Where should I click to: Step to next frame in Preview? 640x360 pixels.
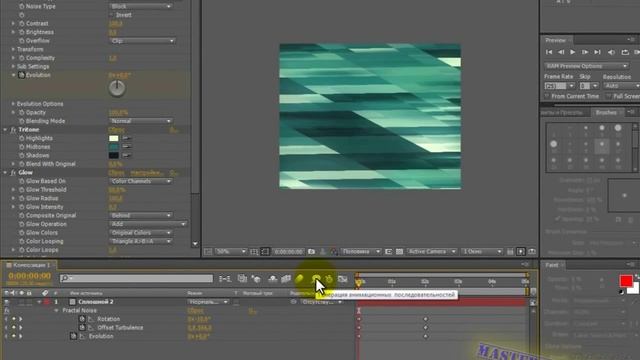click(x=585, y=52)
